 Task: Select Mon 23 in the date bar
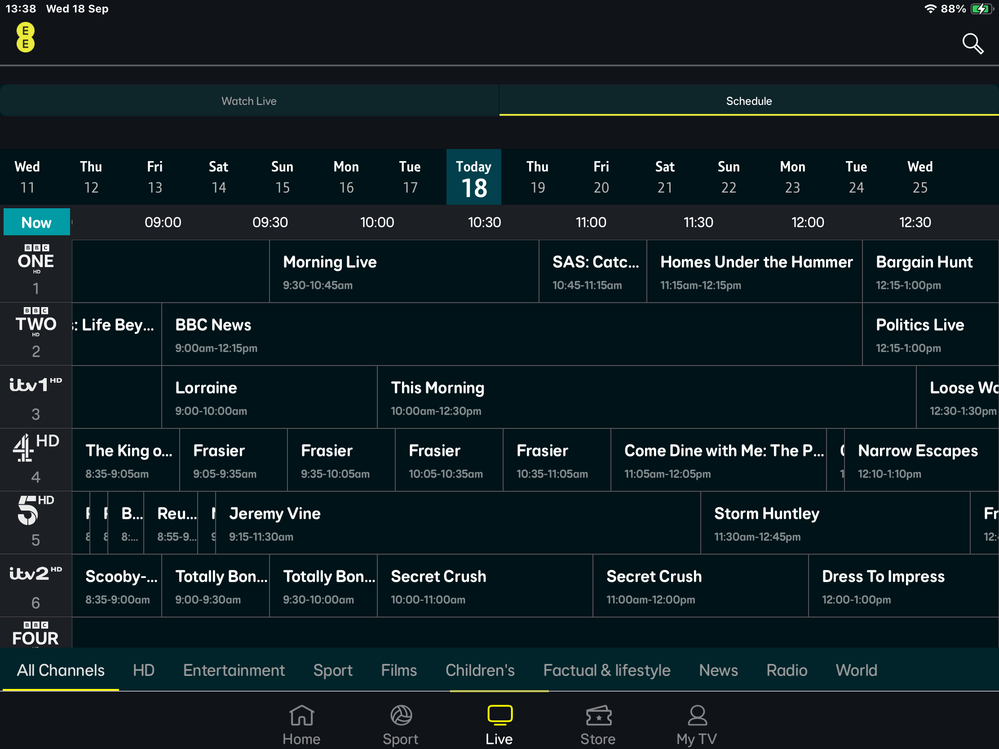(792, 177)
